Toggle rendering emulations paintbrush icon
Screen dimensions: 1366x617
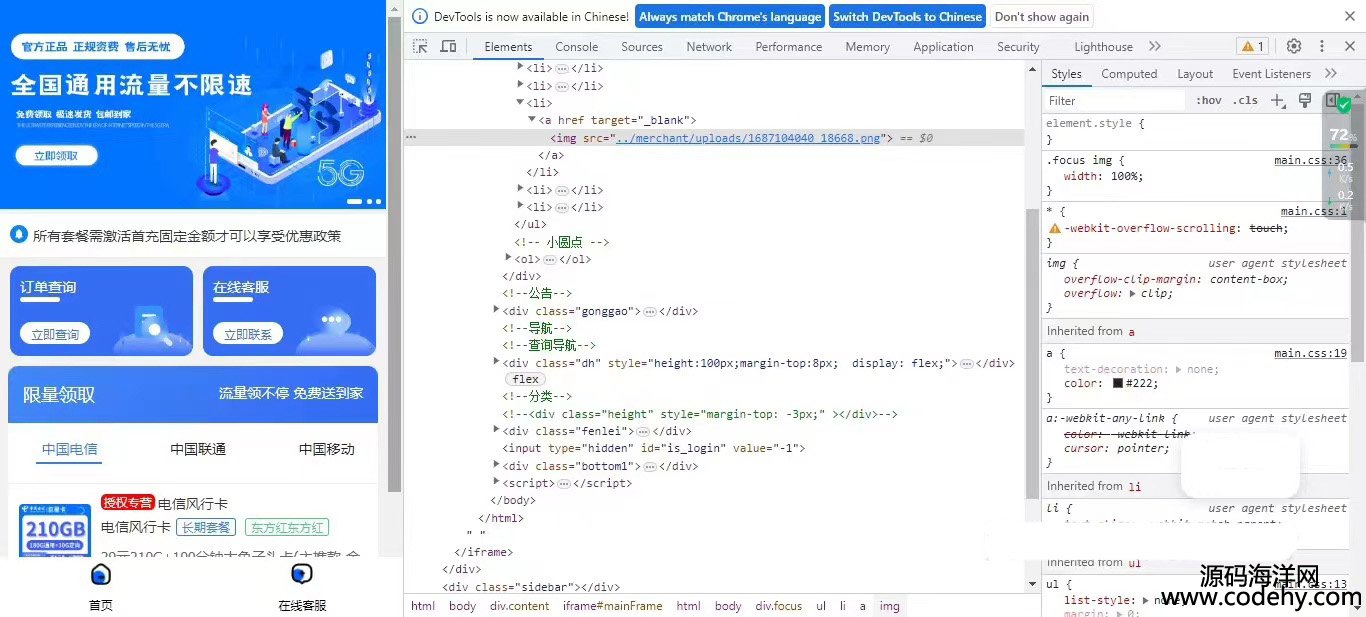pyautogui.click(x=1305, y=100)
